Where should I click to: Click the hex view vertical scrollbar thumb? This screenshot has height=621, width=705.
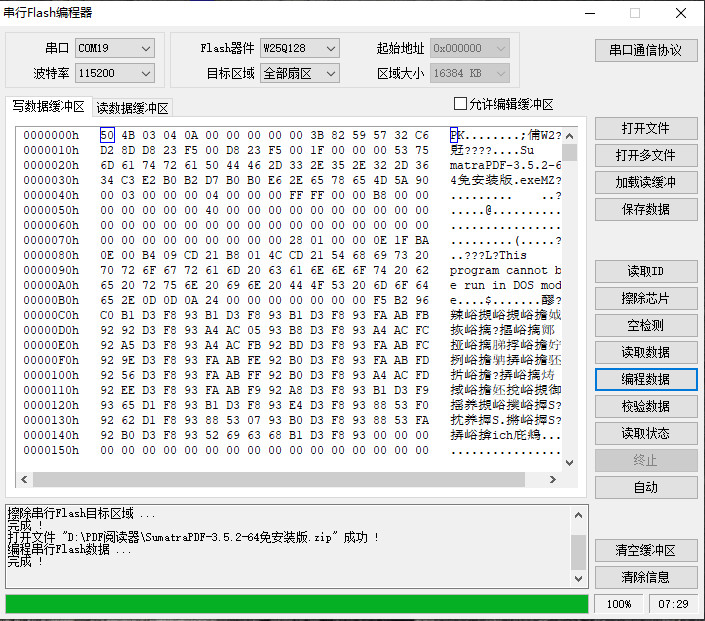[570, 152]
